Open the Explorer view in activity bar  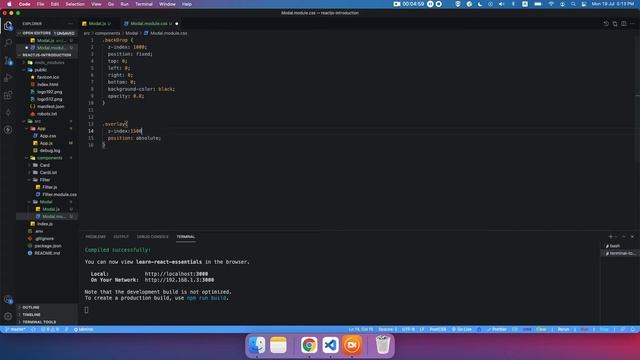[8, 26]
